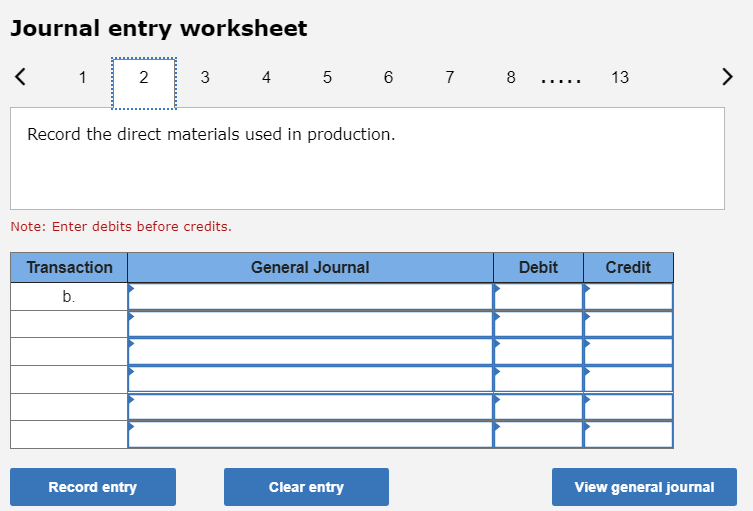
Task: Open General Journal account dropdown in fifth row
Action: [x=310, y=407]
